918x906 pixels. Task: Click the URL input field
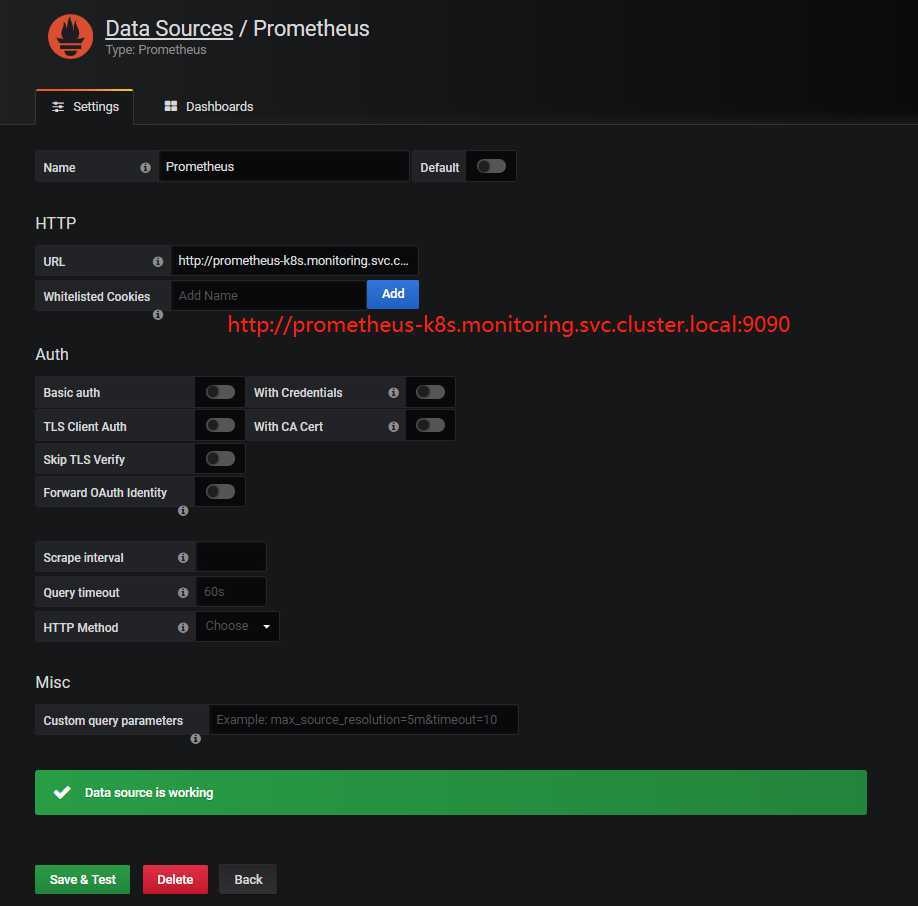click(x=294, y=260)
